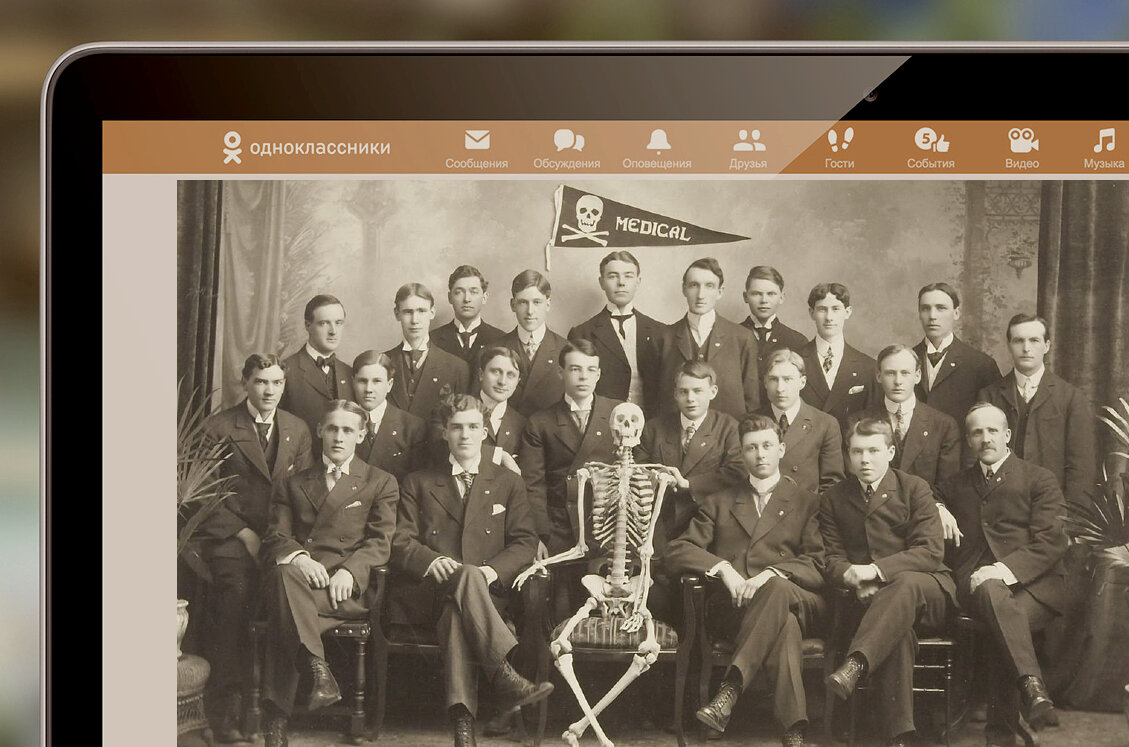Screen dimensions: 1129x747
Task: Open the Оповещения bell icon
Action: [x=658, y=140]
